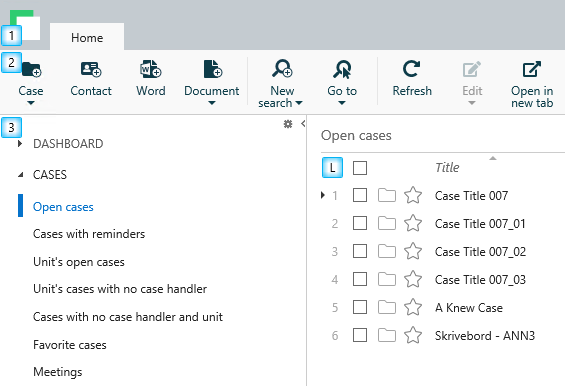Image resolution: width=565 pixels, height=386 pixels.
Task: Open the Favorite cases view
Action: coord(70,345)
